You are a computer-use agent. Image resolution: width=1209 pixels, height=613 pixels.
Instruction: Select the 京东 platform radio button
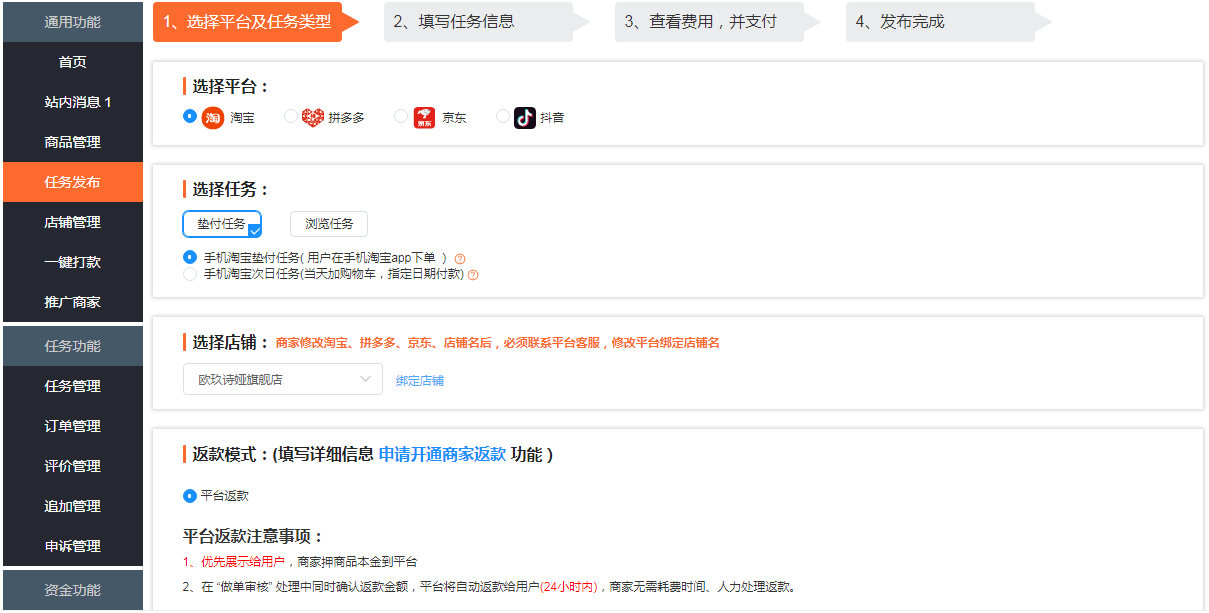(x=402, y=116)
